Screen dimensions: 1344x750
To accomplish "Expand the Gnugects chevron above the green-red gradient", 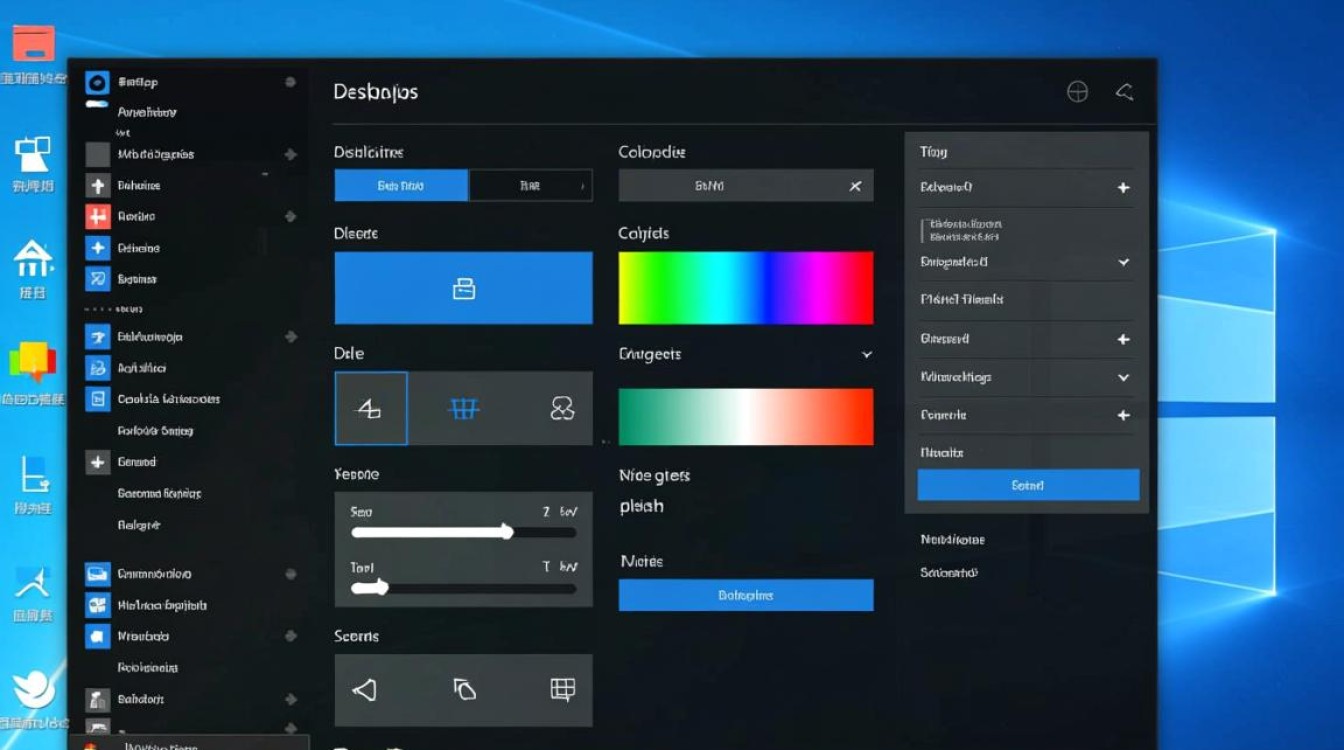I will click(x=866, y=355).
